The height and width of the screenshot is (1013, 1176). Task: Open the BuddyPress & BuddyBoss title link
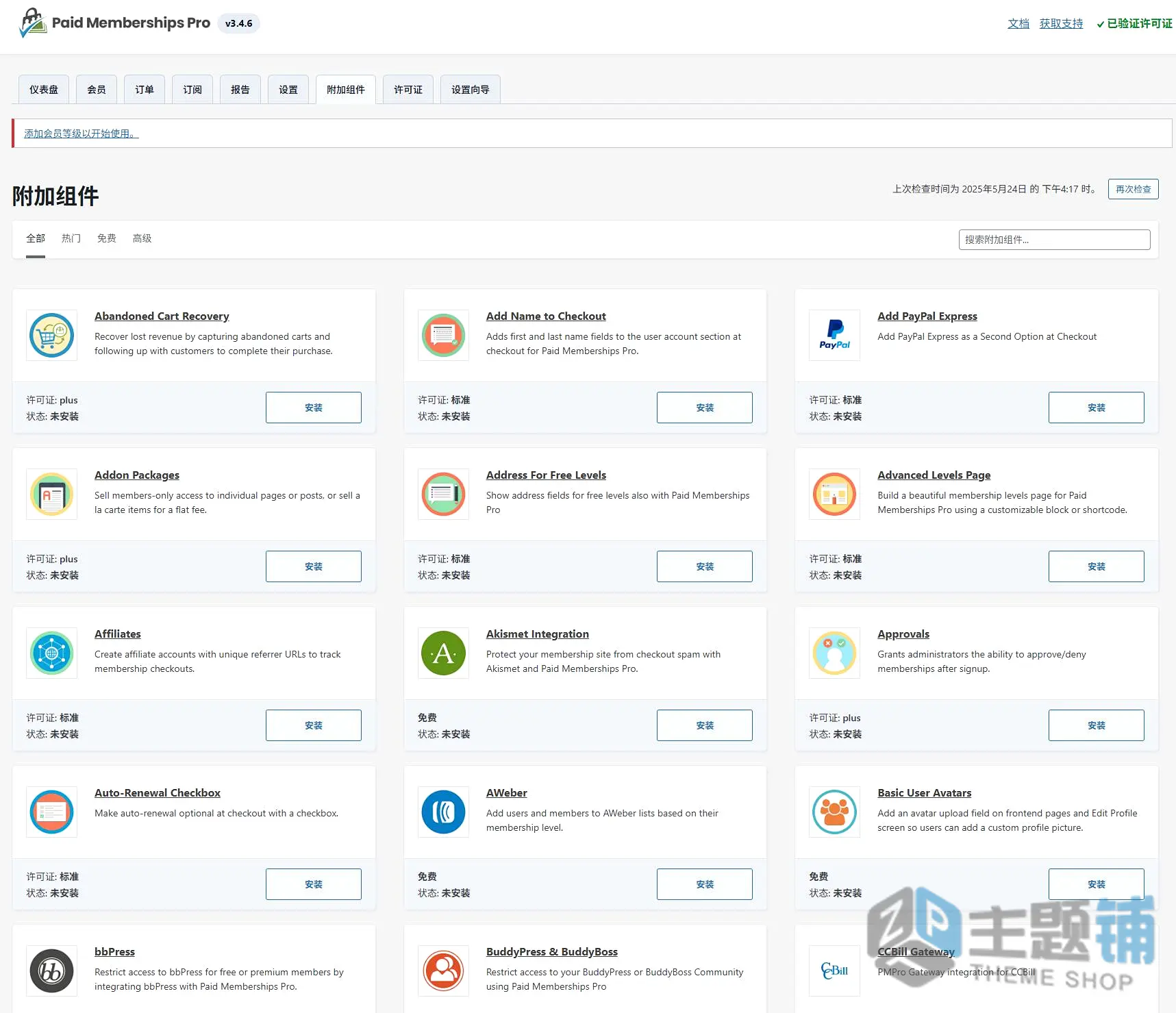pos(552,952)
